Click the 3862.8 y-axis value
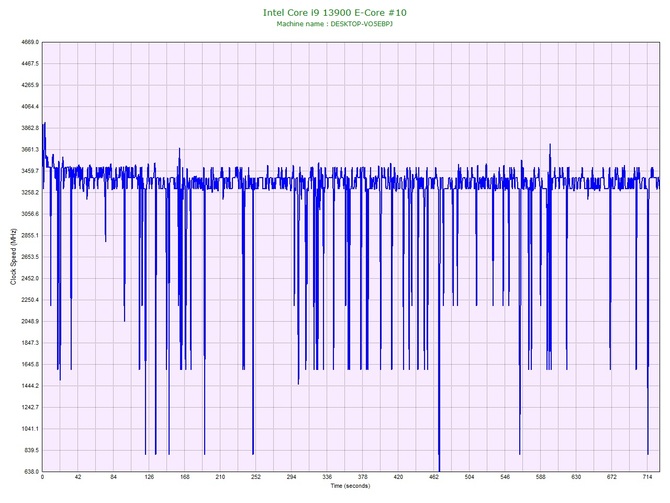Screen dimensions: 670x503 [30, 128]
